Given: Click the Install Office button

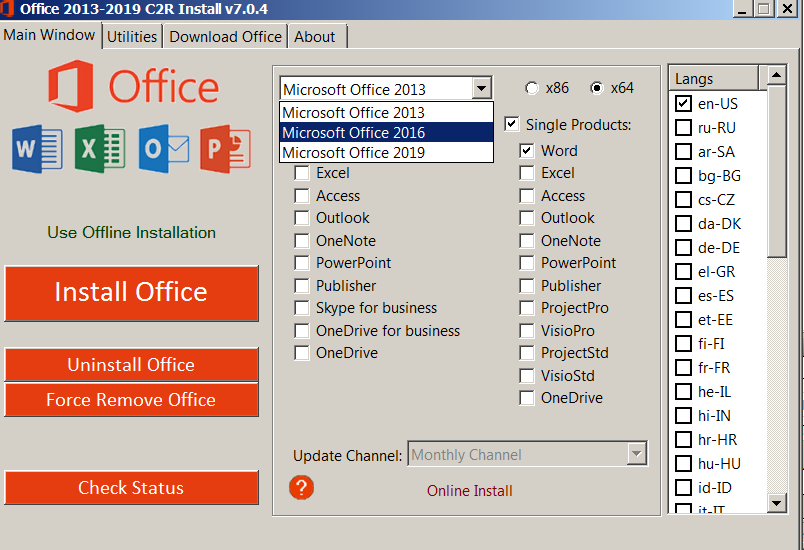Looking at the screenshot, I should coord(131,293).
